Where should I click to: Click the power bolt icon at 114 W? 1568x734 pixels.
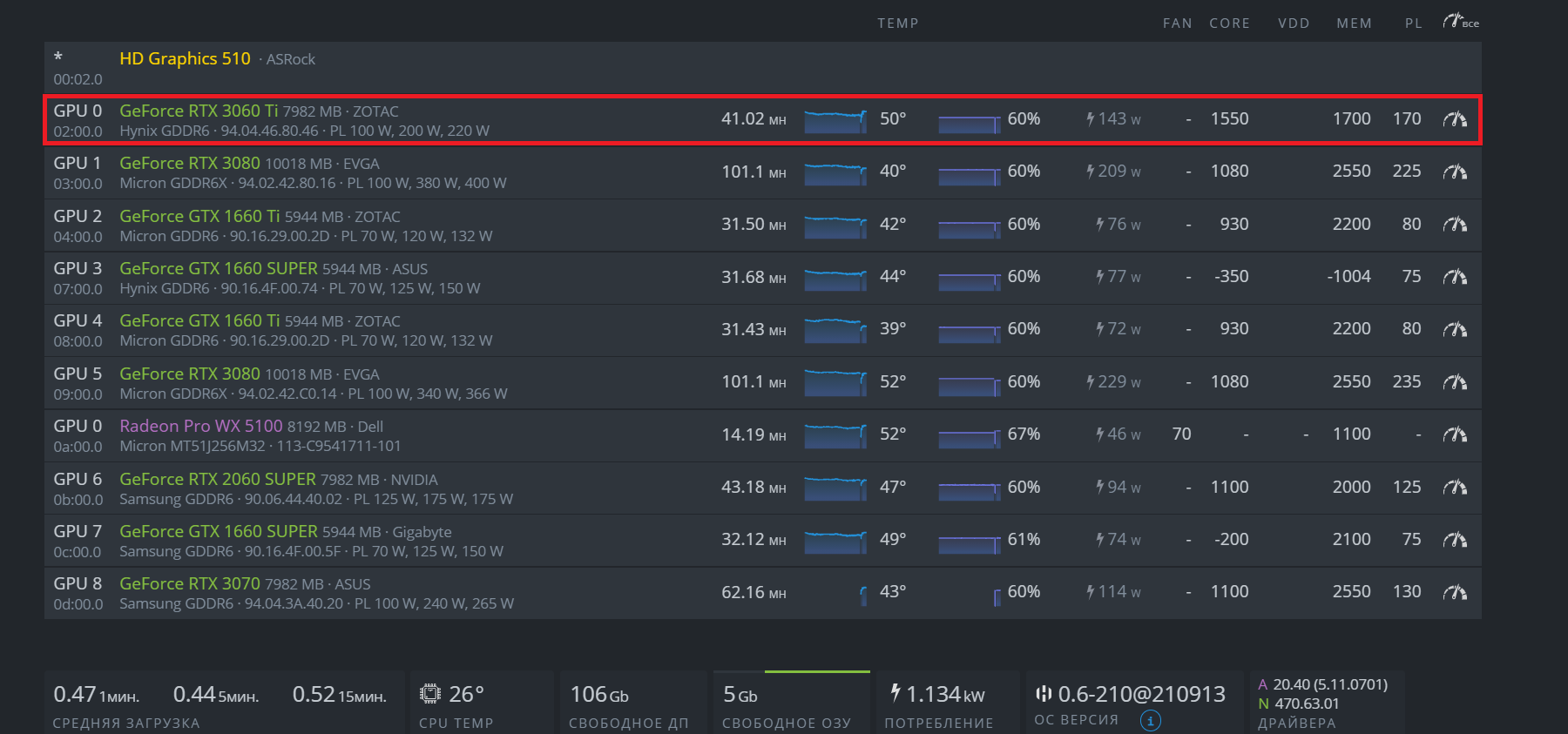pyautogui.click(x=1090, y=592)
